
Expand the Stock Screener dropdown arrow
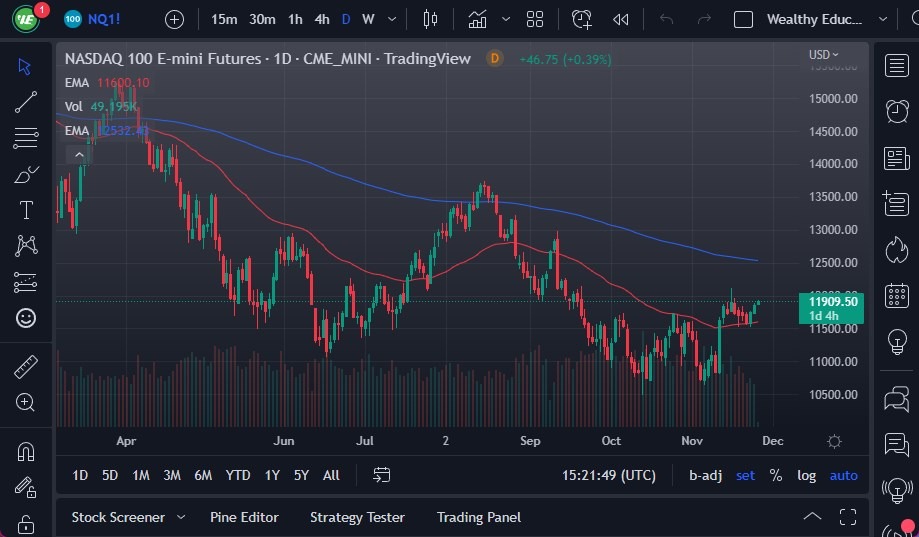(181, 517)
